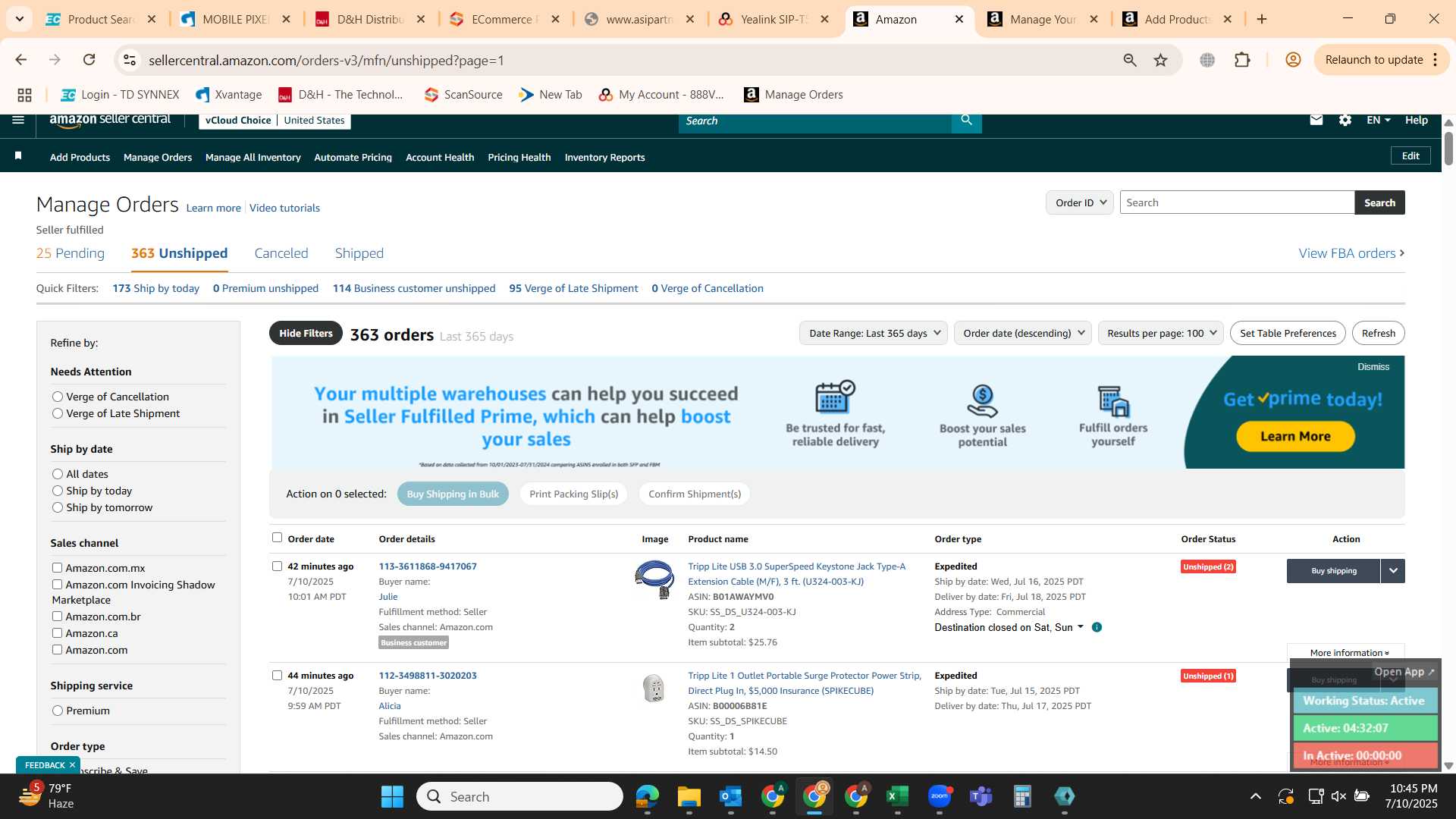Open the Order date (descending) sort dropdown

point(1023,333)
